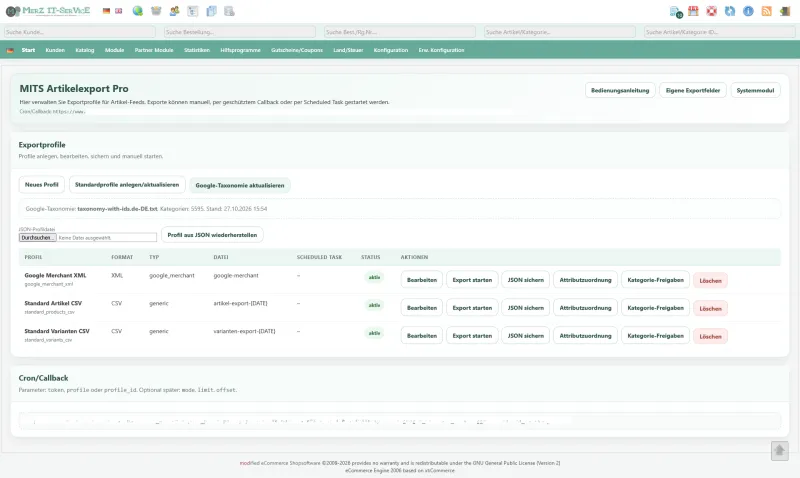Open the shop storefront icon

[693, 11]
